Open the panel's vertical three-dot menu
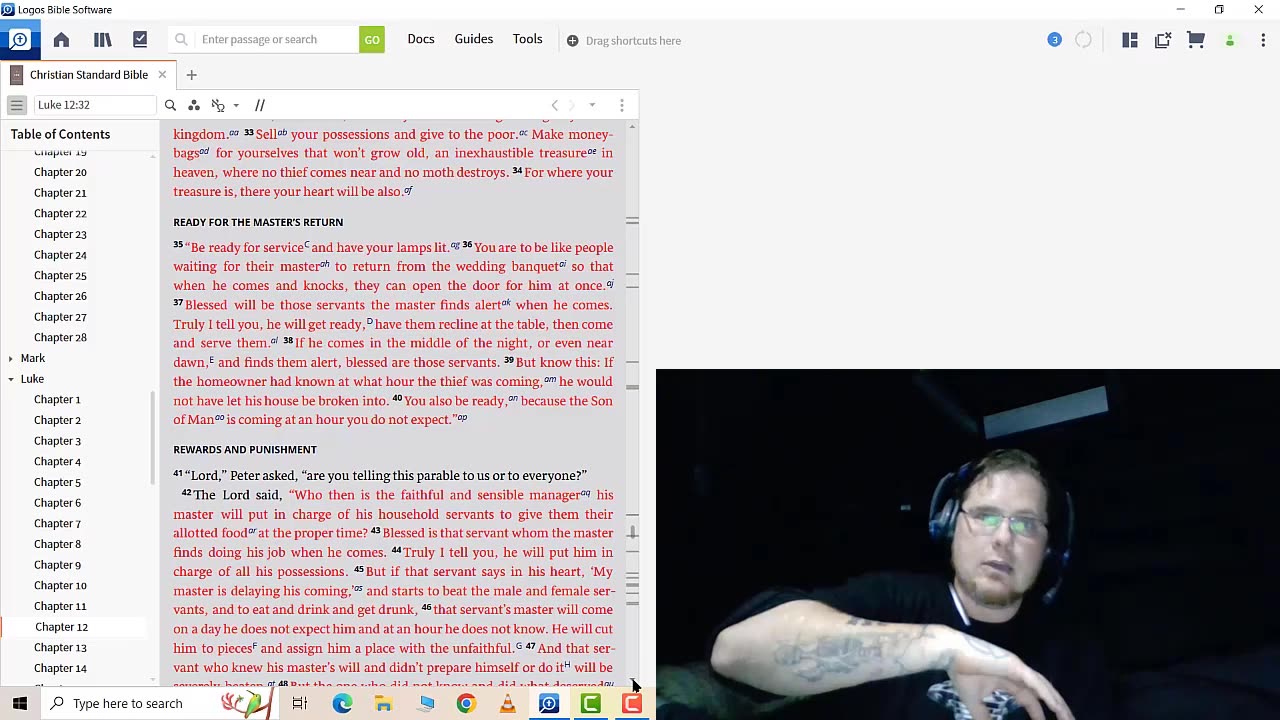 click(621, 105)
